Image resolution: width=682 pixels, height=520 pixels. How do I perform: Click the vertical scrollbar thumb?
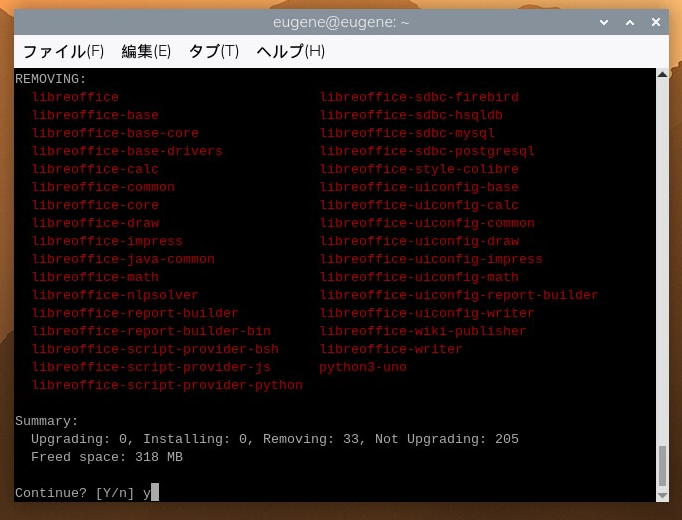(662, 466)
